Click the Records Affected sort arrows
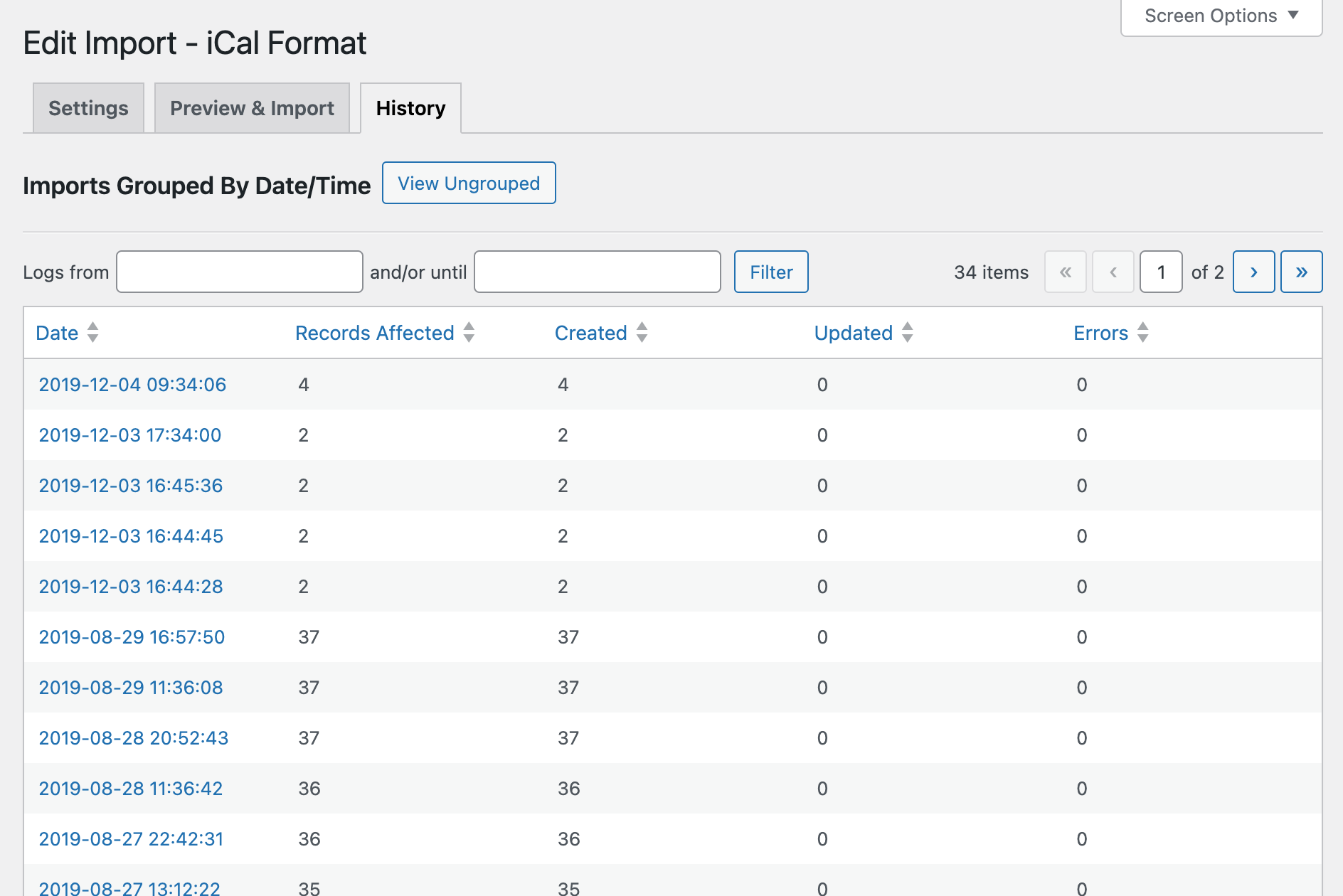 point(469,332)
